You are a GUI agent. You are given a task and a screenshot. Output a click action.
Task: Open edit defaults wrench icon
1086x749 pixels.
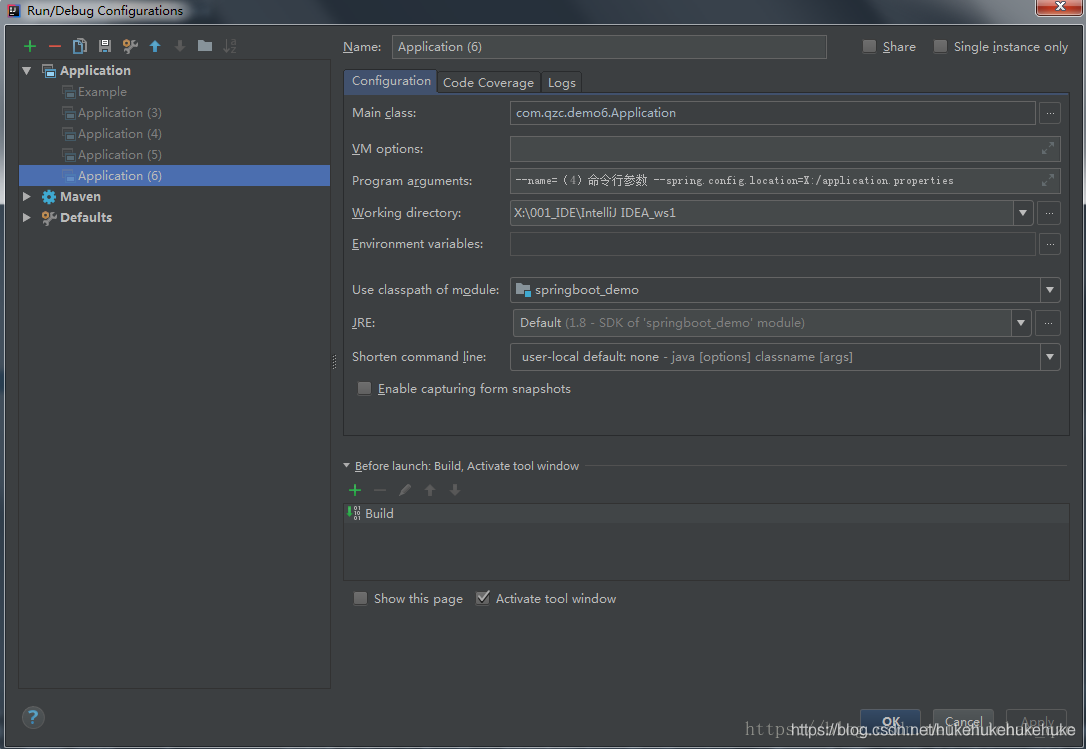point(130,46)
